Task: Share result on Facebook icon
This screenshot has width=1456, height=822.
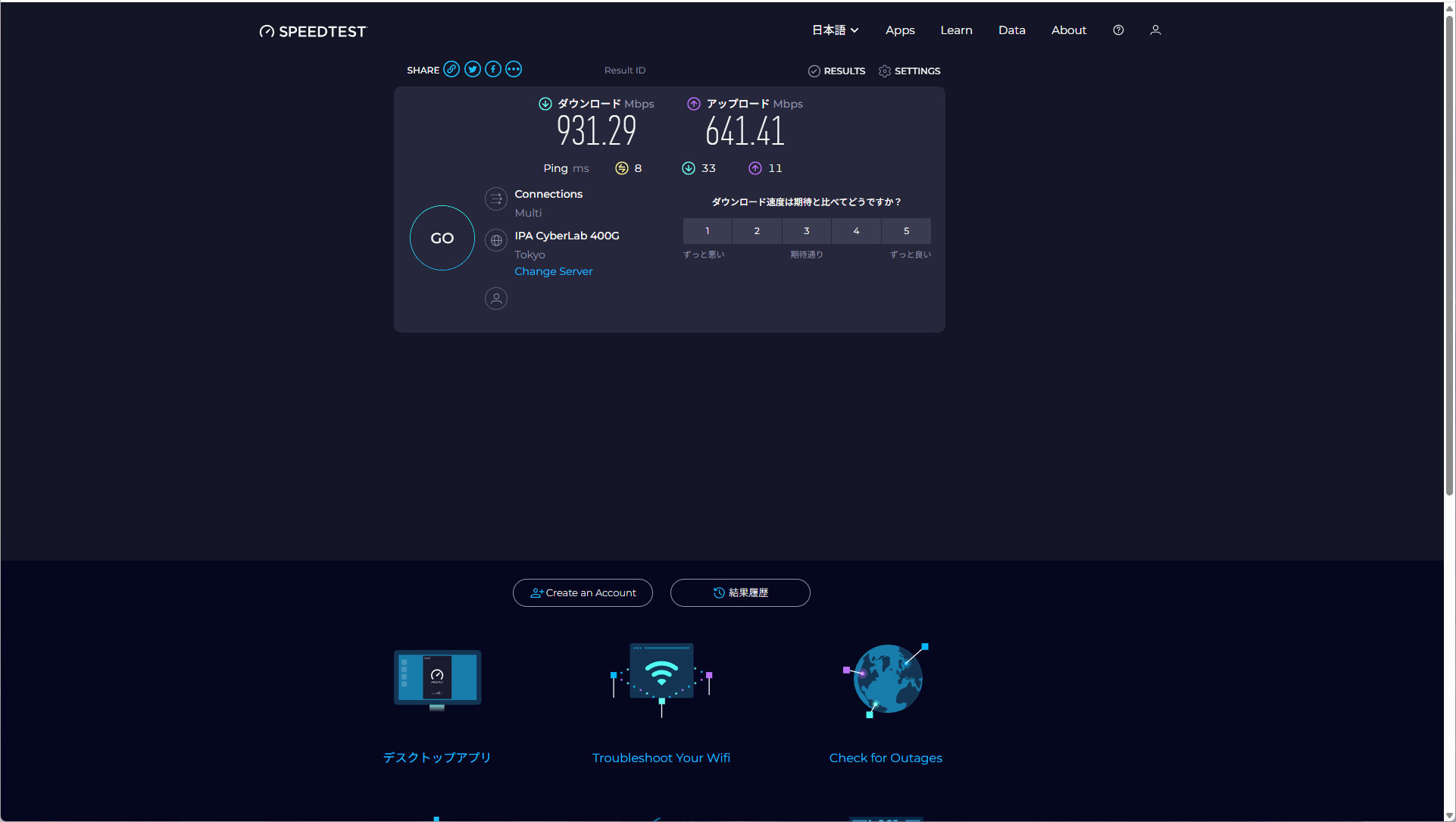Action: tap(493, 70)
